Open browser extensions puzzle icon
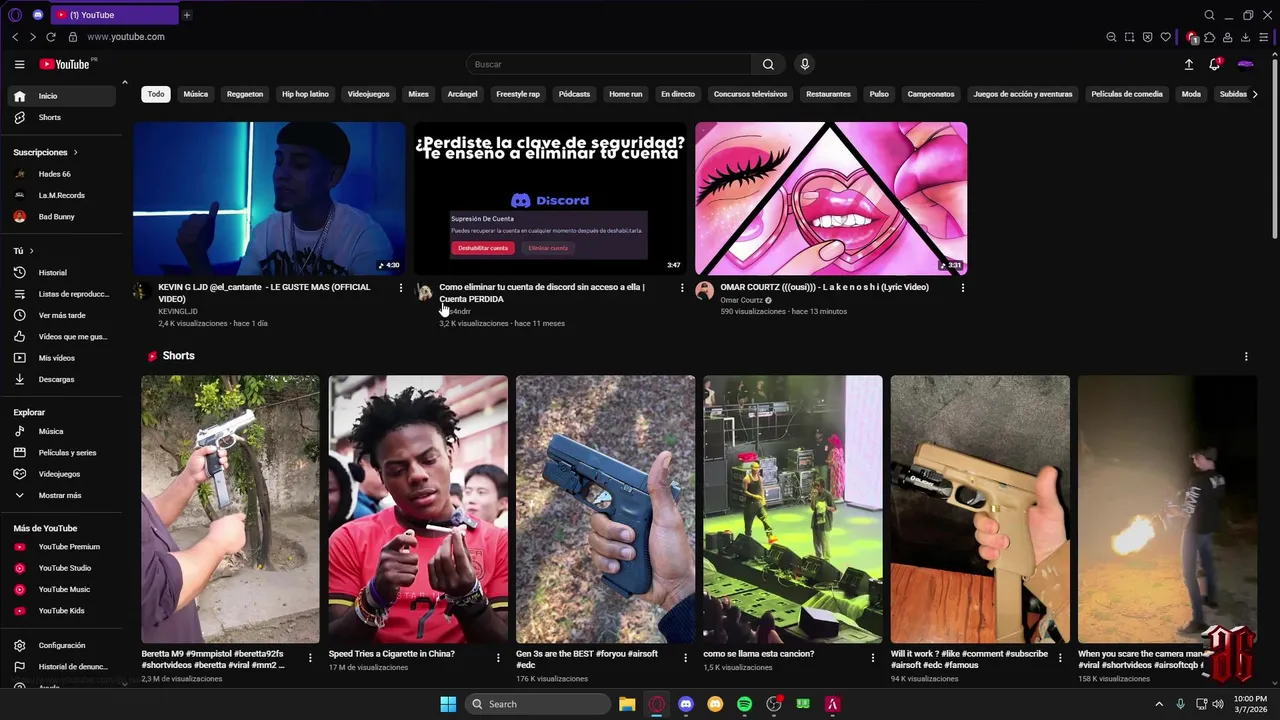 tap(1209, 37)
